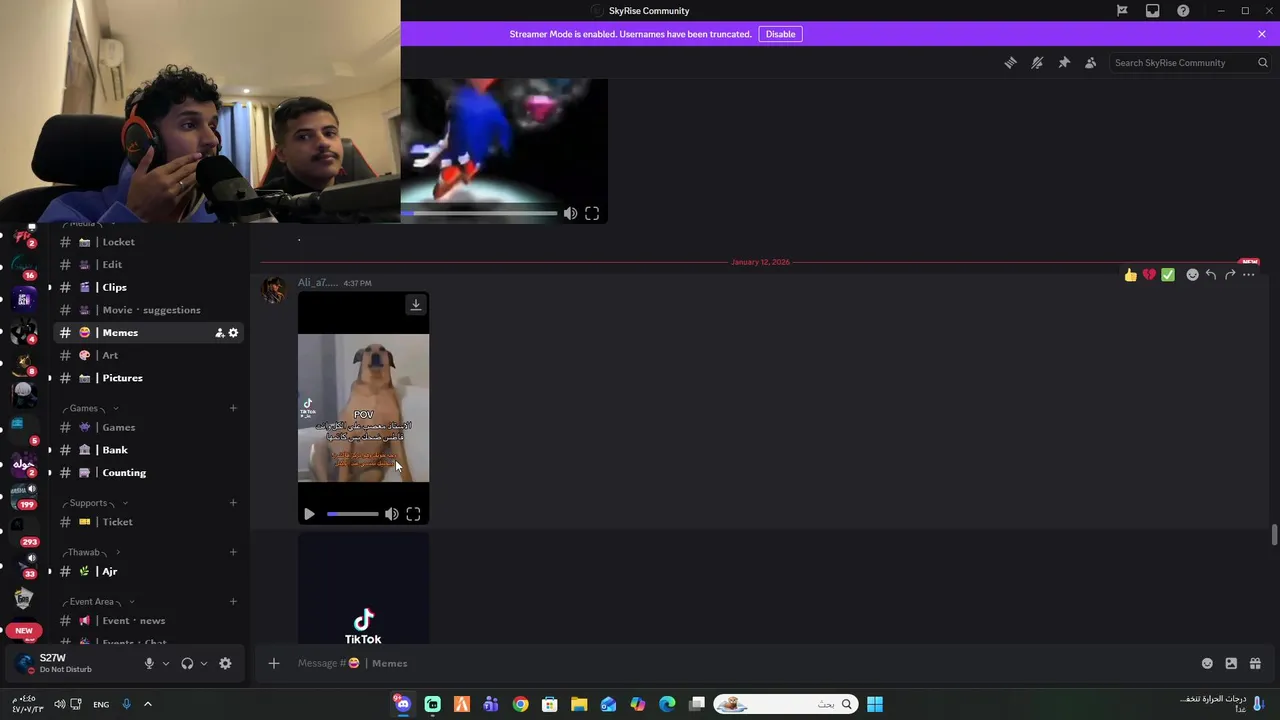This screenshot has width=1280, height=720.
Task: Collapse the Games category
Action: coord(91,408)
